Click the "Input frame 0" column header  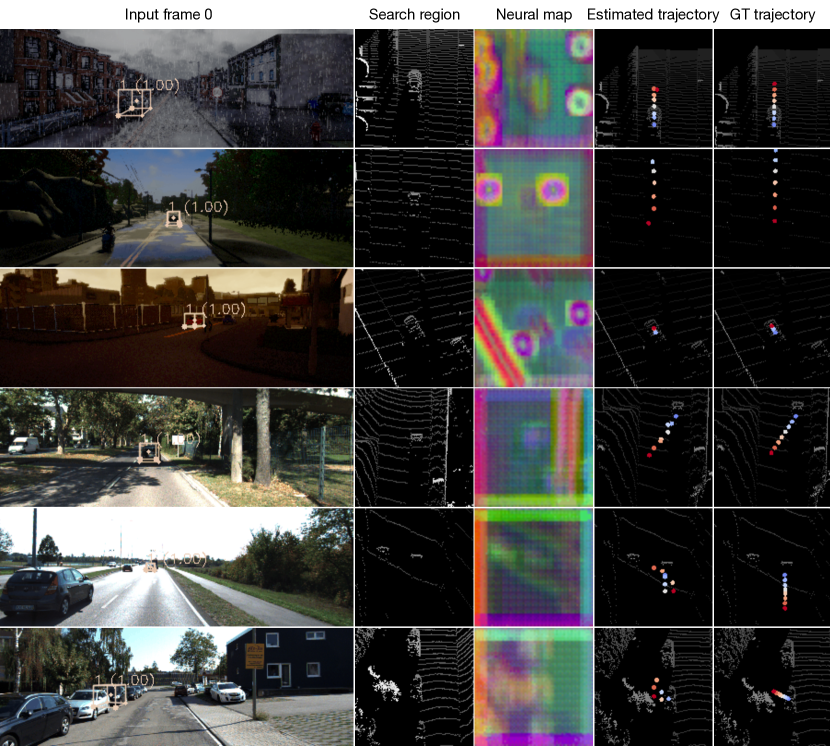[x=168, y=14]
